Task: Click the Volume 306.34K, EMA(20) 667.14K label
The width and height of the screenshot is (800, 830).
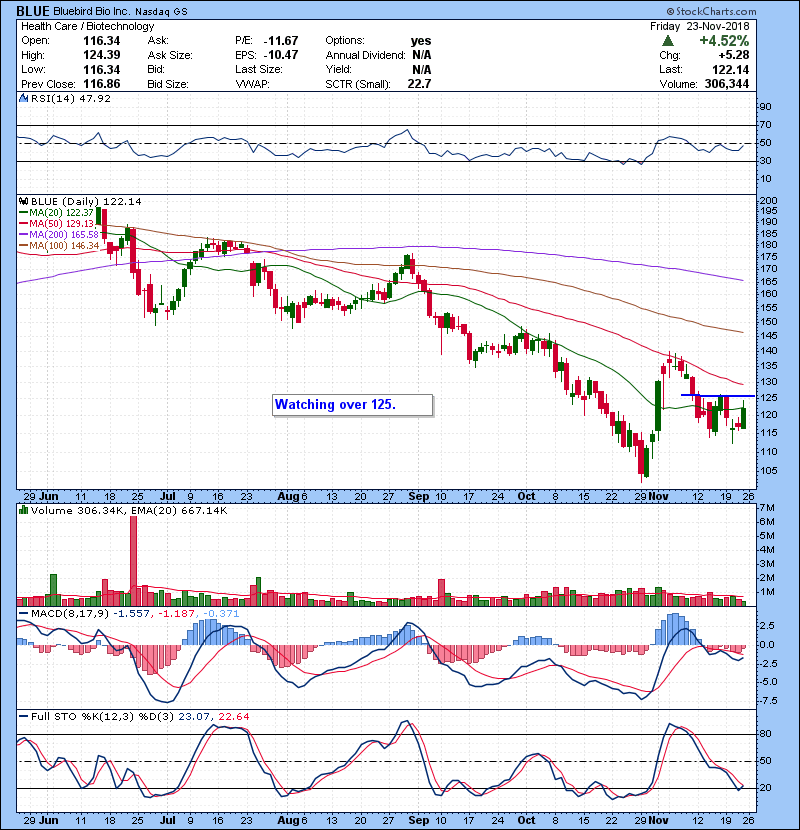Action: coord(129,510)
